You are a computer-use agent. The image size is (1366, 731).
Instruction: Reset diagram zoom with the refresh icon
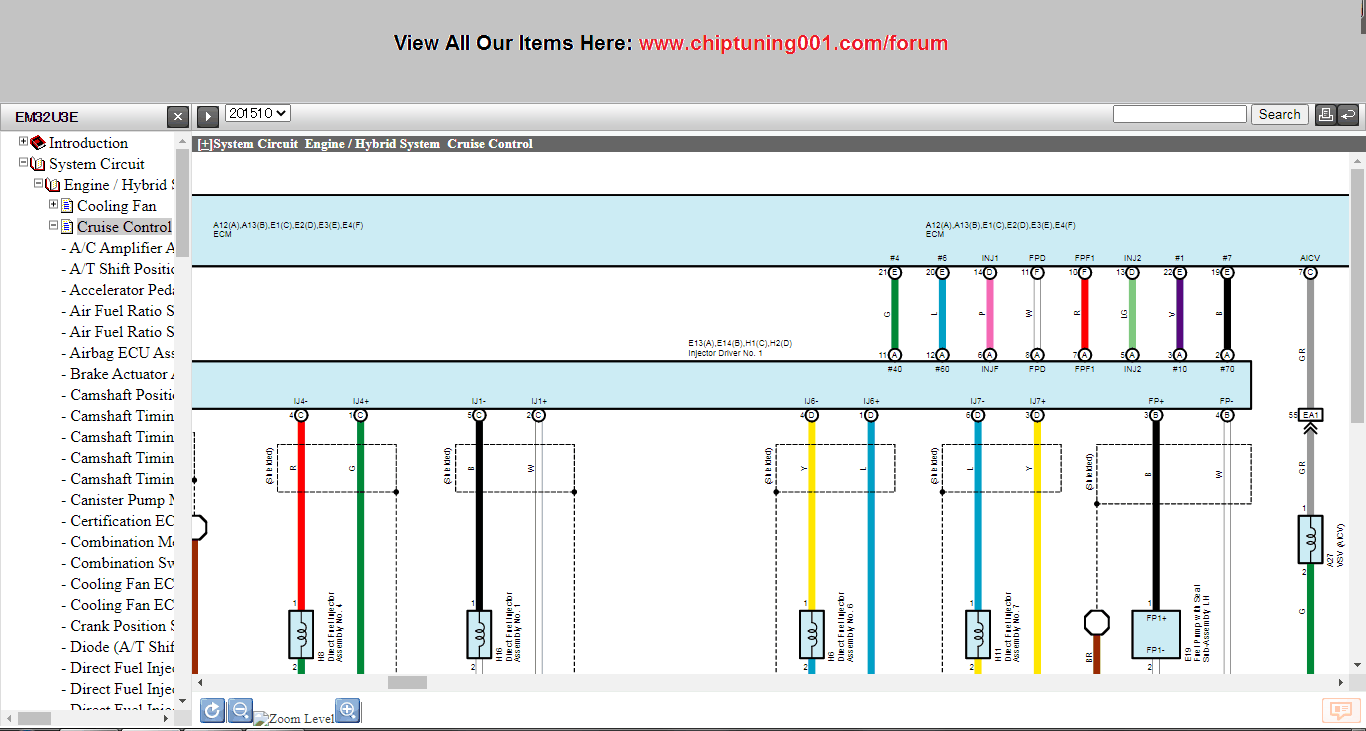pyautogui.click(x=212, y=711)
